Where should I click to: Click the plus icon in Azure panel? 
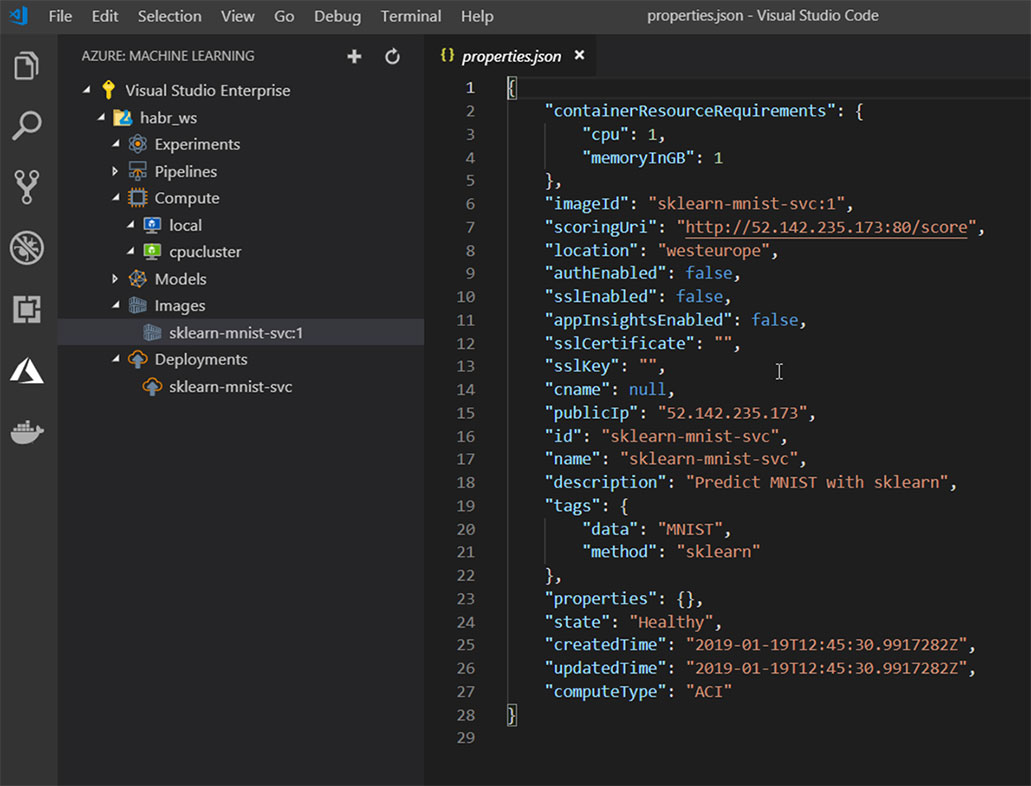(x=354, y=57)
